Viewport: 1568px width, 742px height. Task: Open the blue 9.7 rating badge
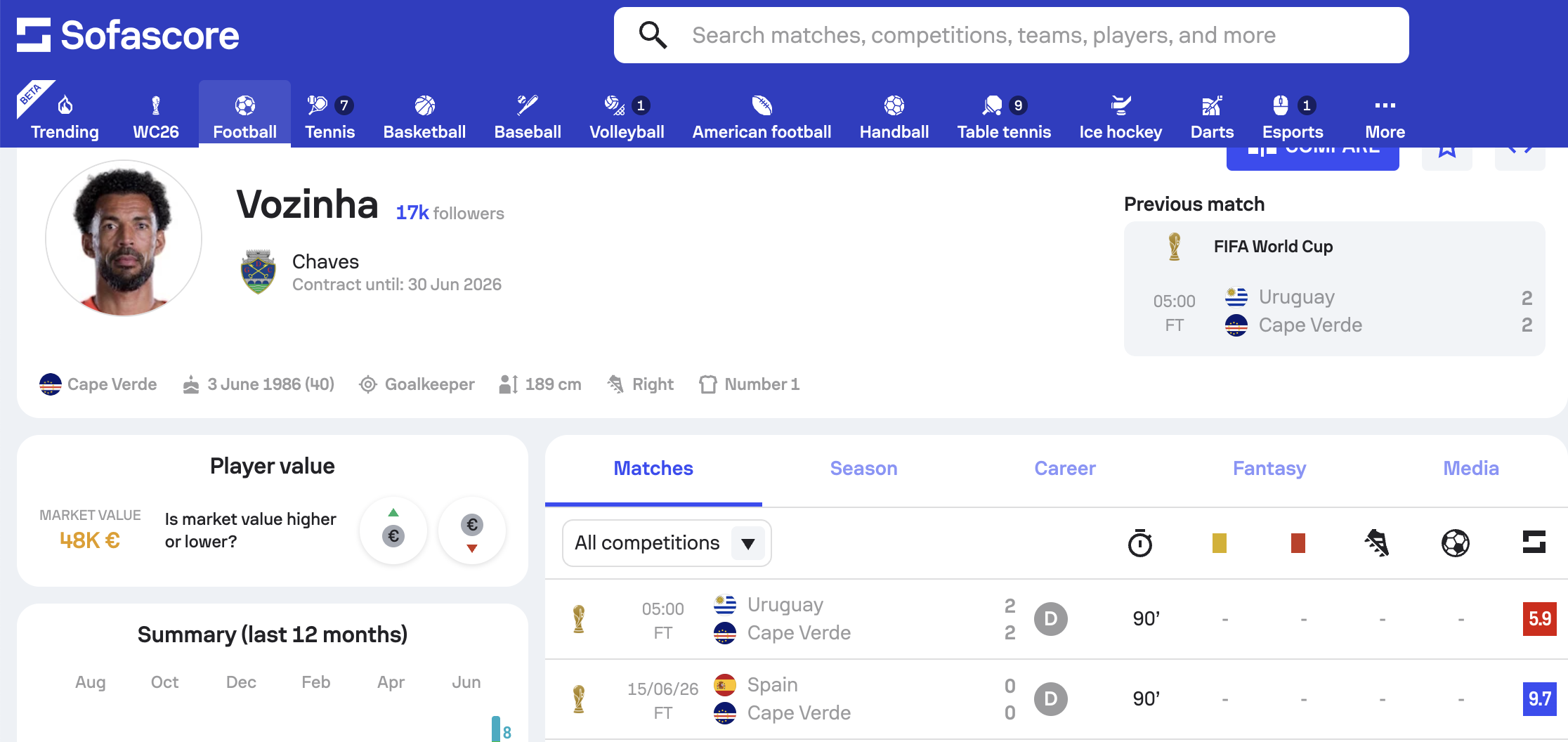(1540, 699)
